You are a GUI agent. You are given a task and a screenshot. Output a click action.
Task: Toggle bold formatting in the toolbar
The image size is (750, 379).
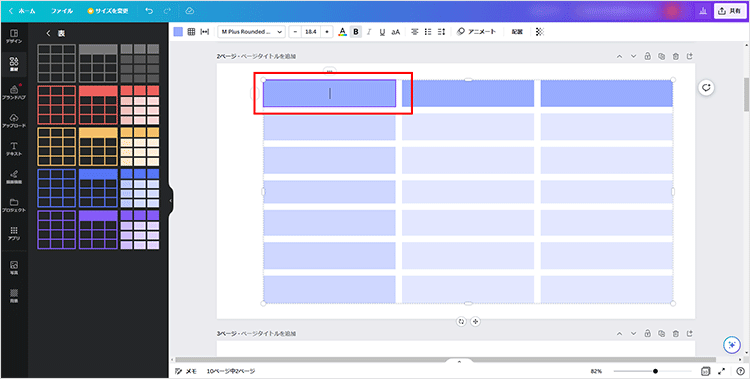tap(355, 32)
